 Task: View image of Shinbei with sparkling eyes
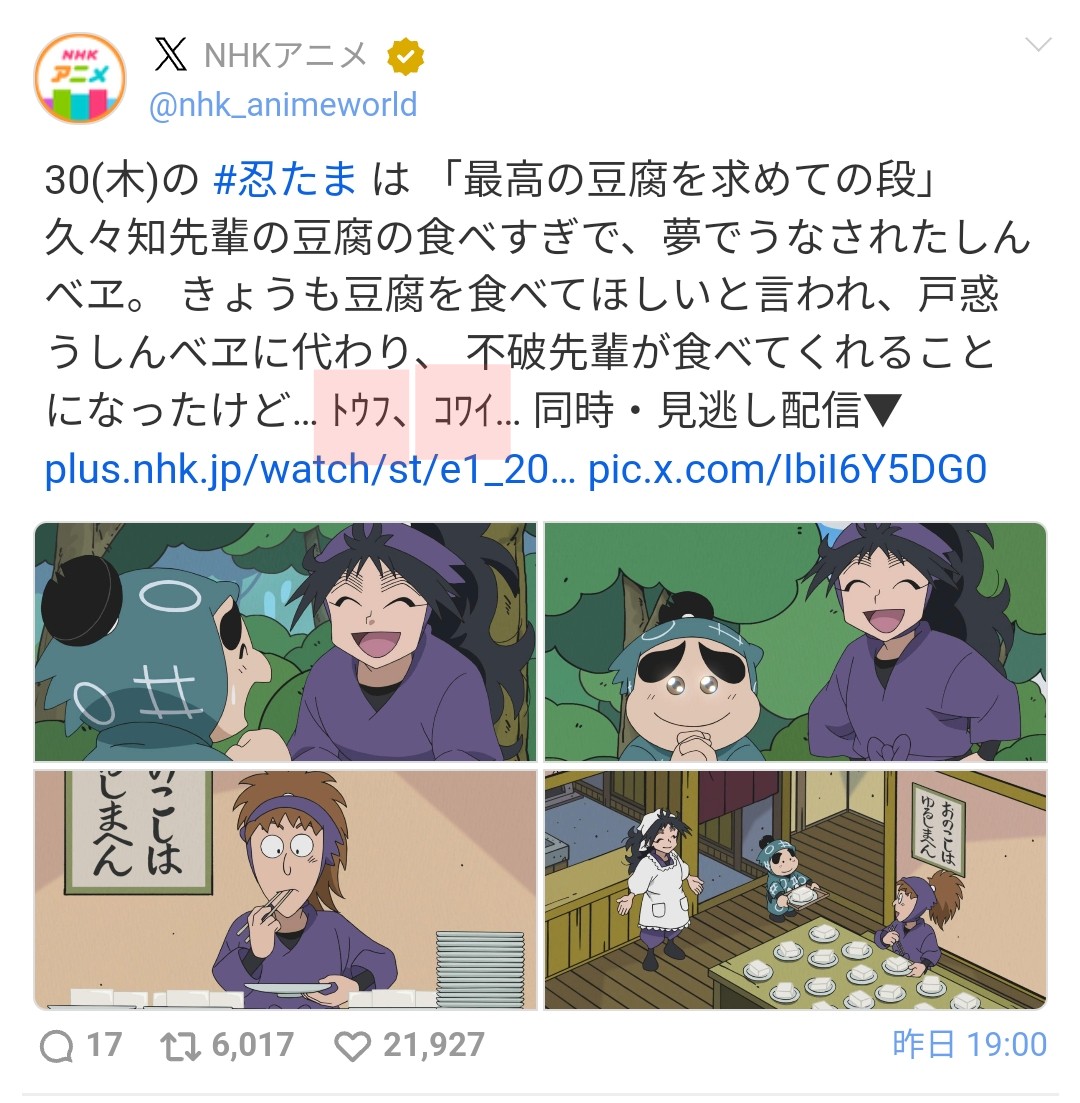(796, 642)
